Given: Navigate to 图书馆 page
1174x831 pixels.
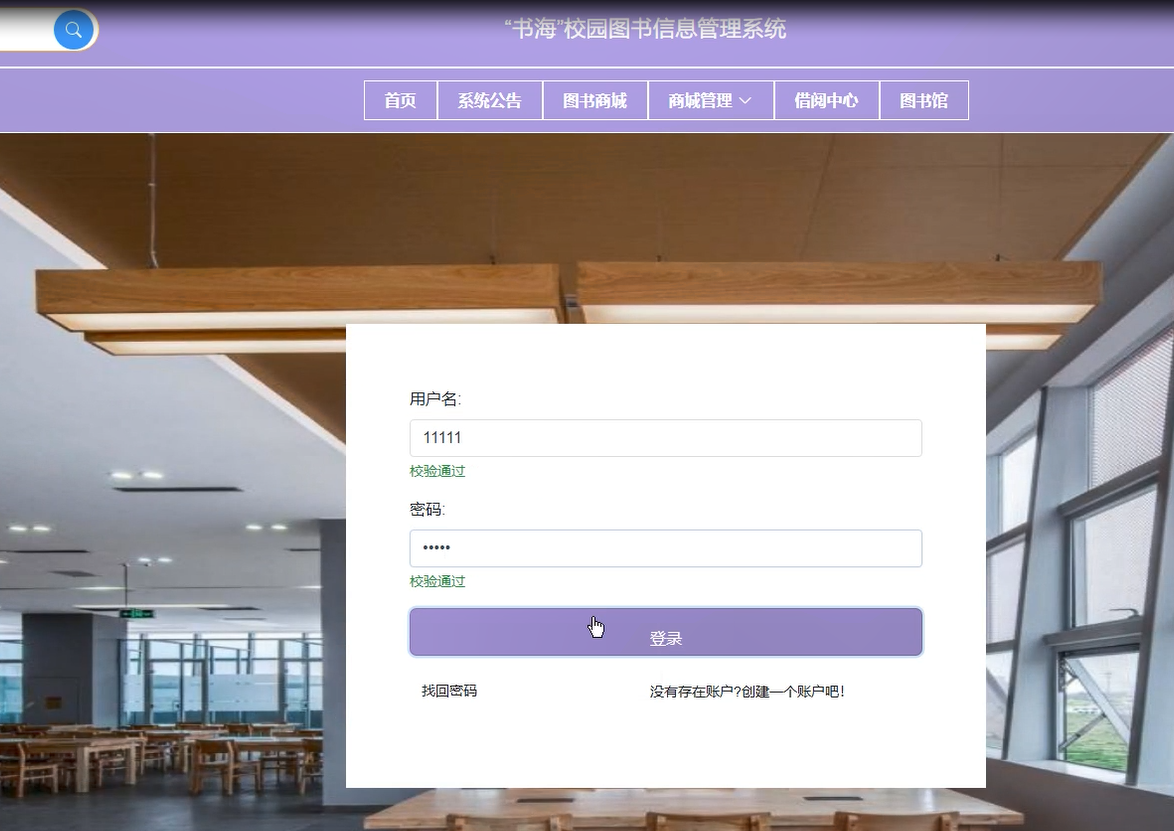Looking at the screenshot, I should click(924, 100).
